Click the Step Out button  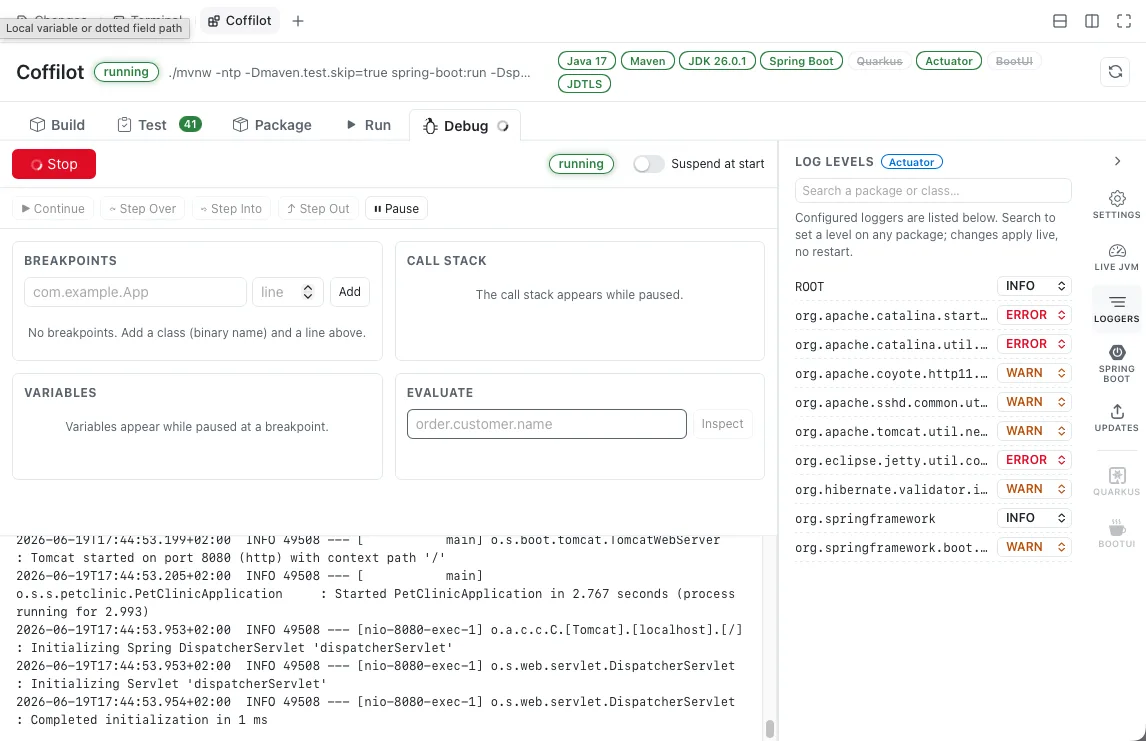(x=318, y=208)
